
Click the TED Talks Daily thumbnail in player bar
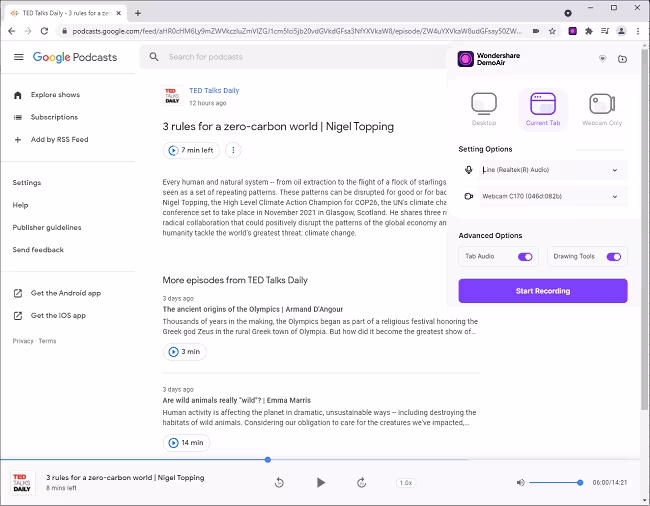22,483
